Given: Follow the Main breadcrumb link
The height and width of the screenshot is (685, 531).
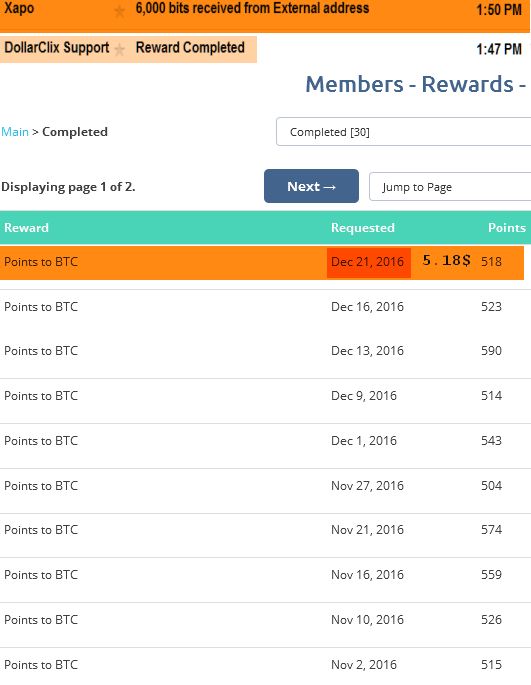Looking at the screenshot, I should [15, 131].
